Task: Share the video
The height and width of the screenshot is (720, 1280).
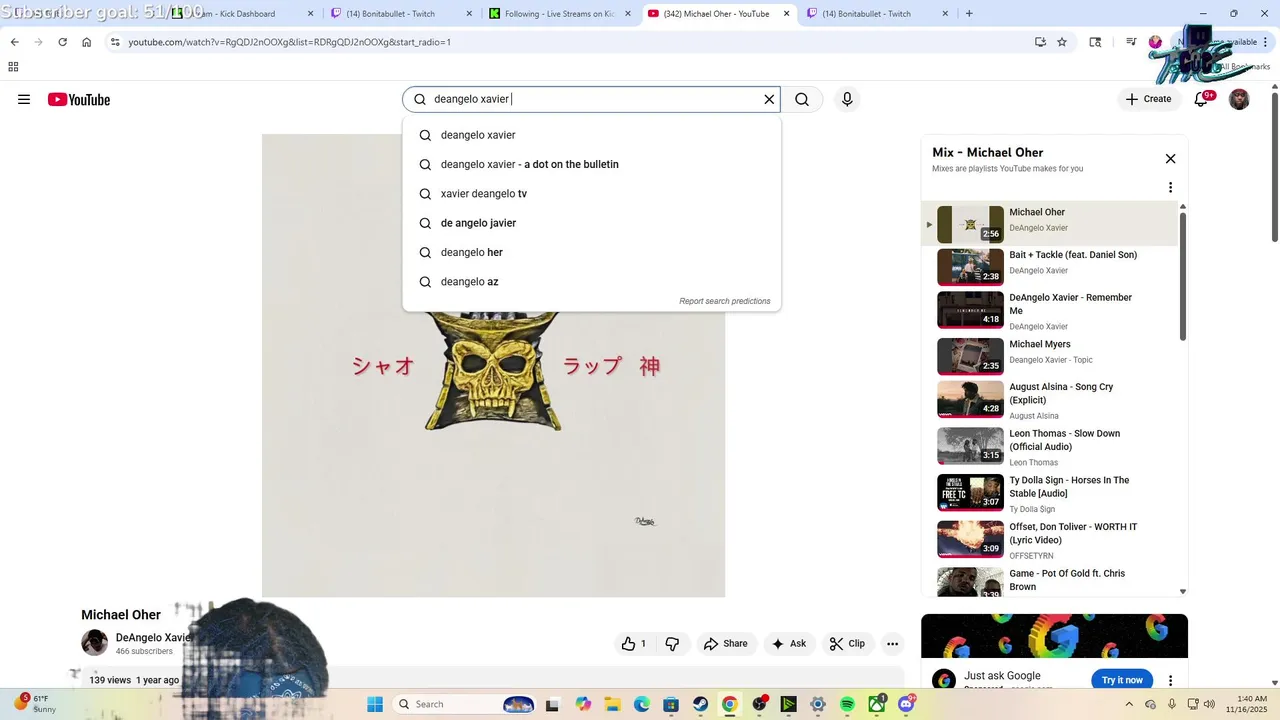Action: coord(726,644)
